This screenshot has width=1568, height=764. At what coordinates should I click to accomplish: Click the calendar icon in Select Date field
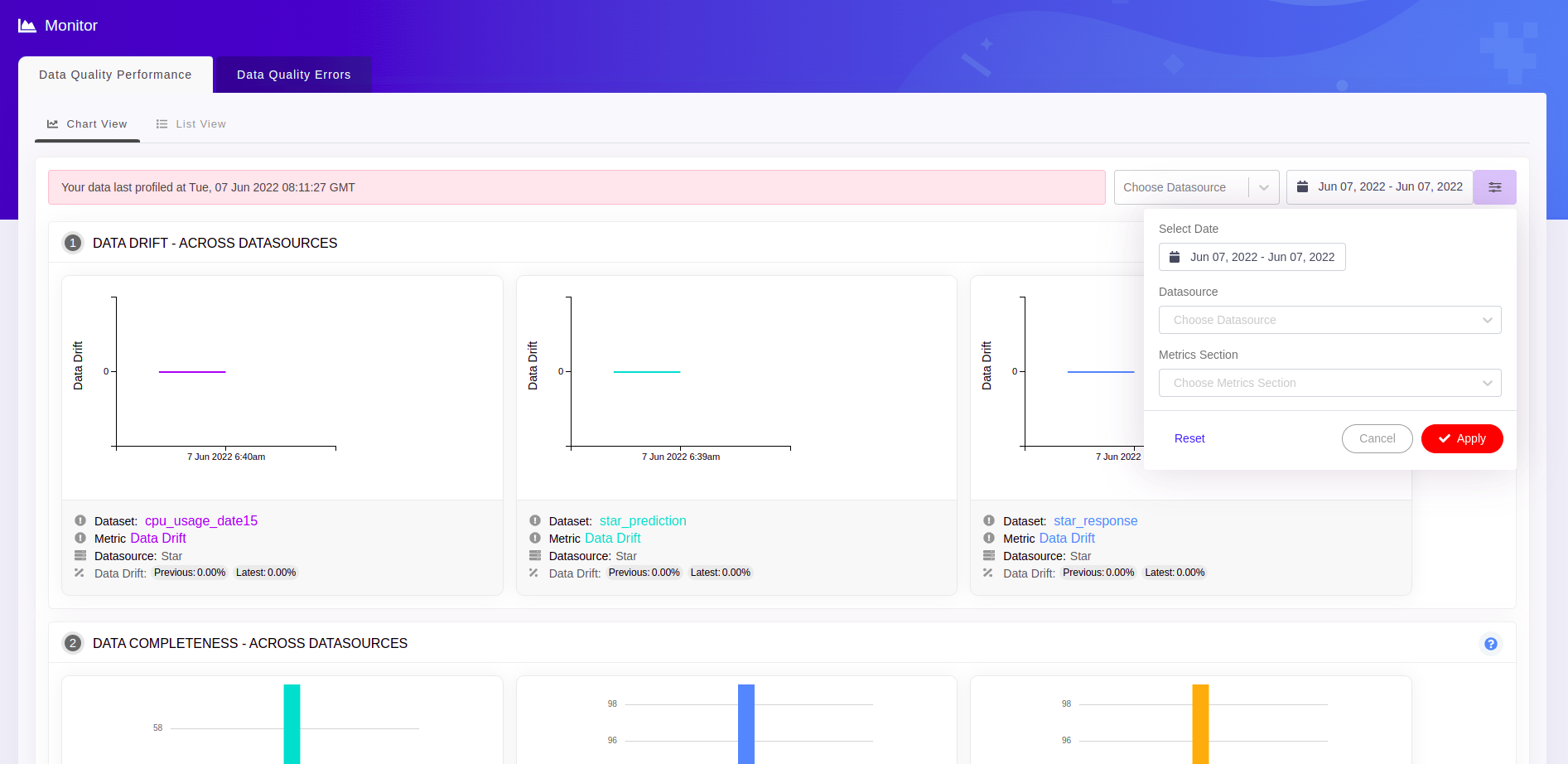pos(1175,257)
